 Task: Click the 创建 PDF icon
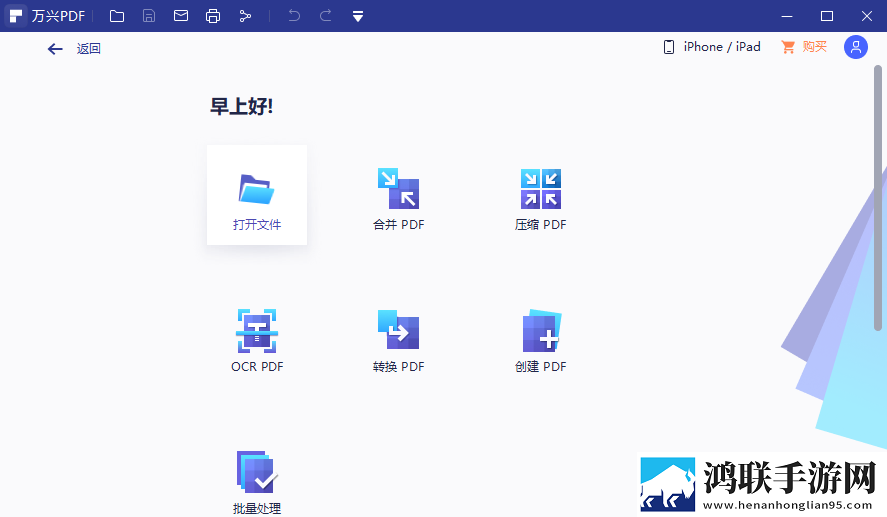pos(541,330)
